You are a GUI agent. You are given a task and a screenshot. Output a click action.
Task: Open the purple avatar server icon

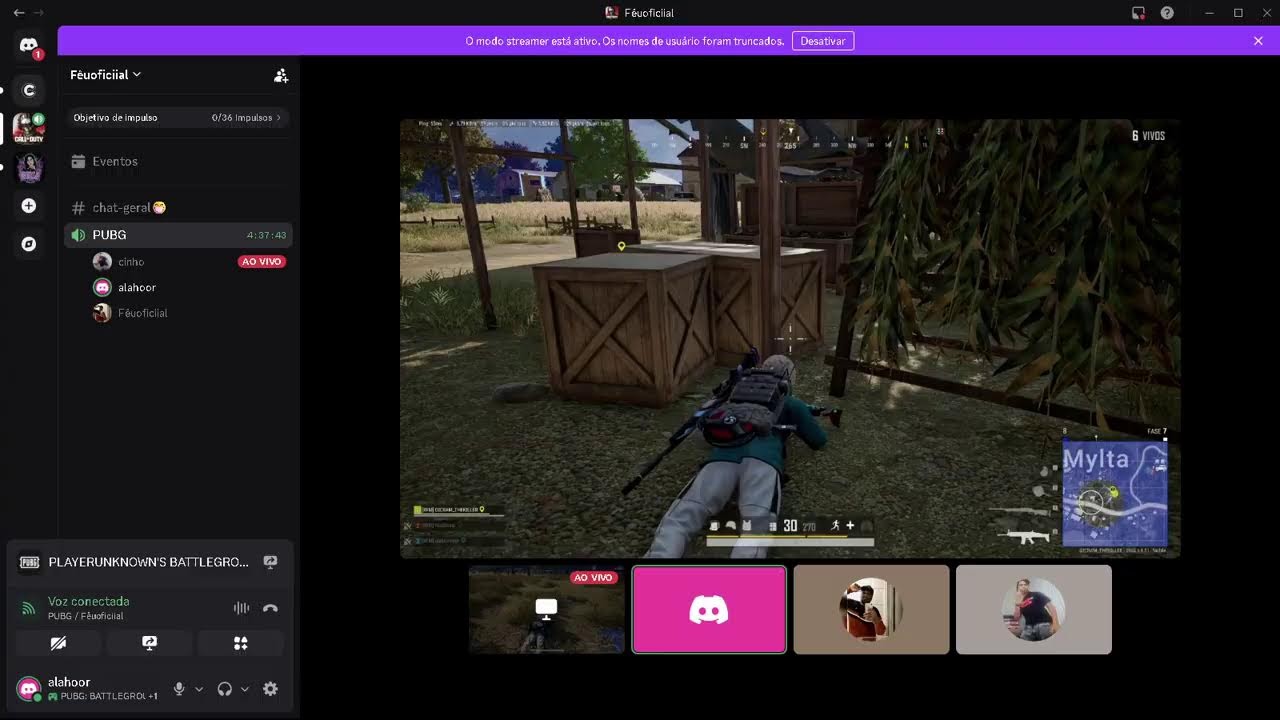pyautogui.click(x=29, y=167)
